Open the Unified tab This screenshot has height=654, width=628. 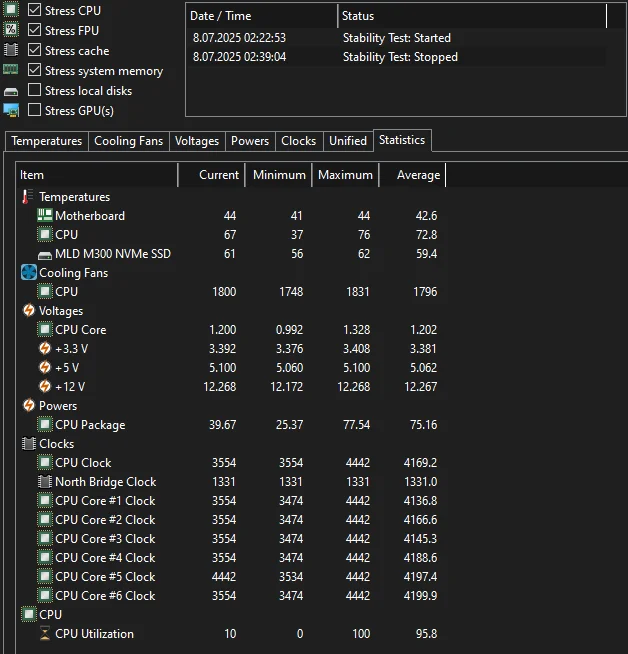pos(348,141)
